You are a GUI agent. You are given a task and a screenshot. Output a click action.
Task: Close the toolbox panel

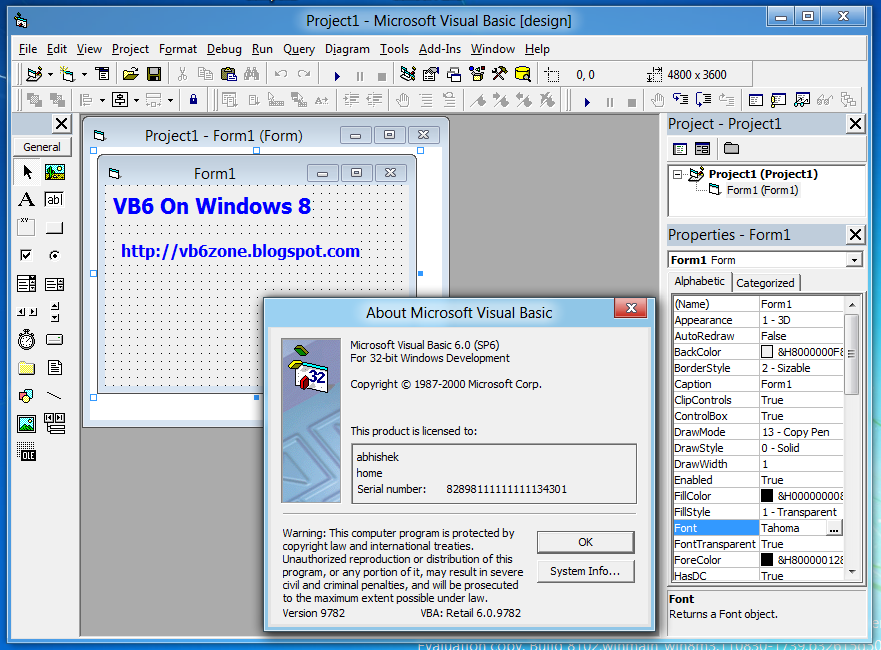tap(61, 124)
